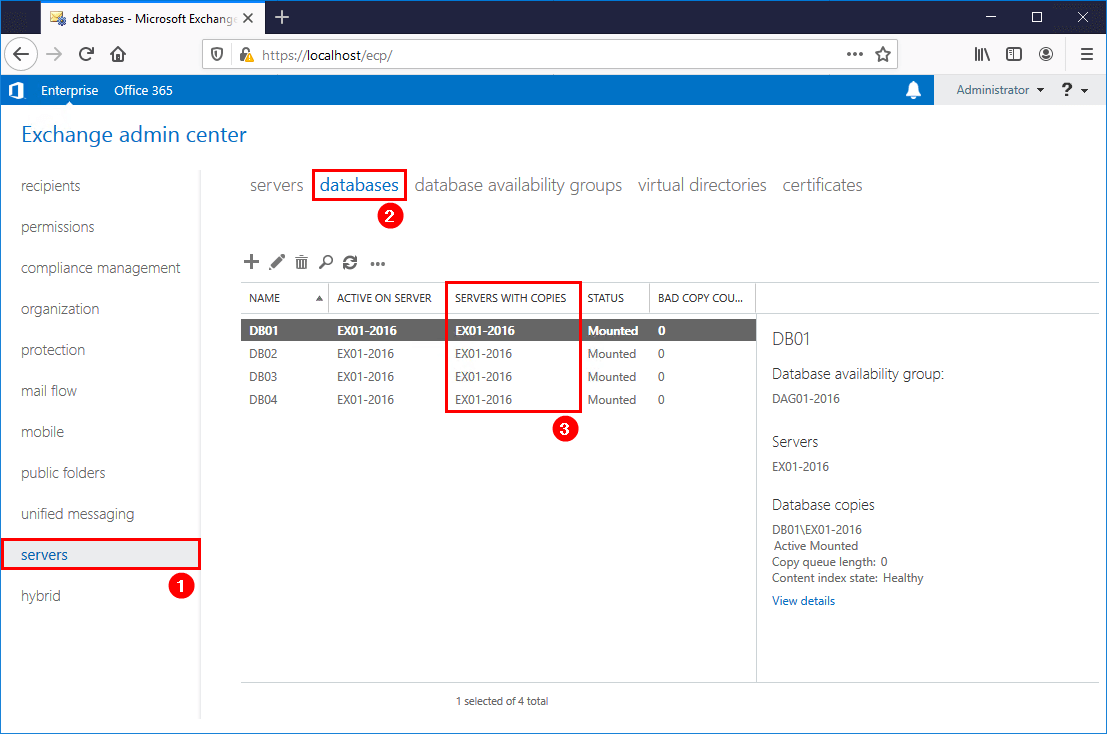Screen dimensions: 1107x734
Task: Switch to the databases tab
Action: [359, 185]
